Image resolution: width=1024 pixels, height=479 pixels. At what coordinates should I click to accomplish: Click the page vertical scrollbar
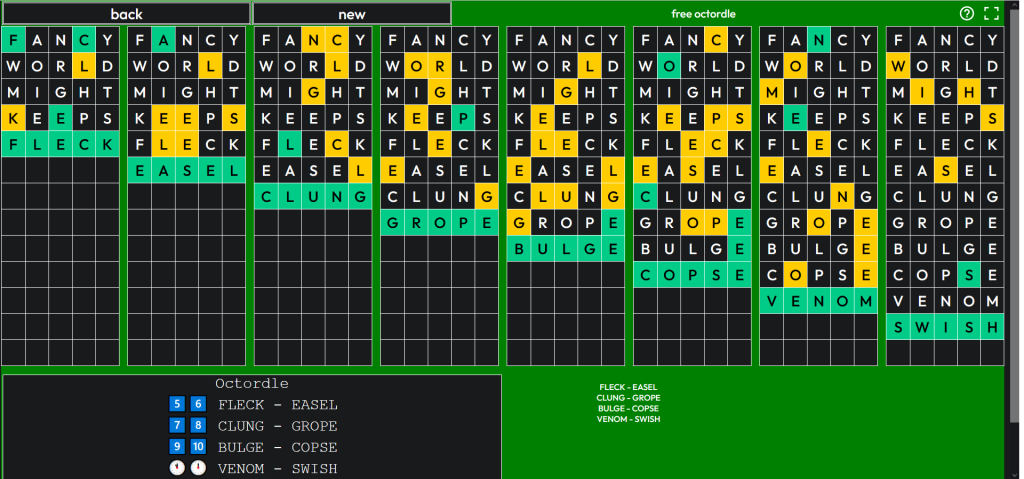coord(1014,200)
